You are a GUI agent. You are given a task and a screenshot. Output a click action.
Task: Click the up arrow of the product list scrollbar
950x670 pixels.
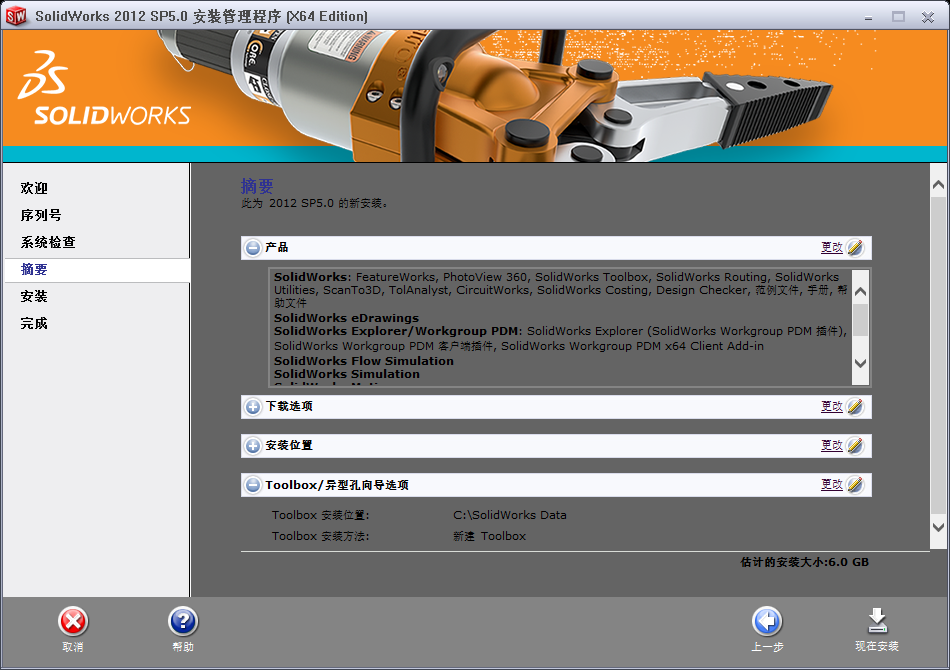pyautogui.click(x=860, y=291)
